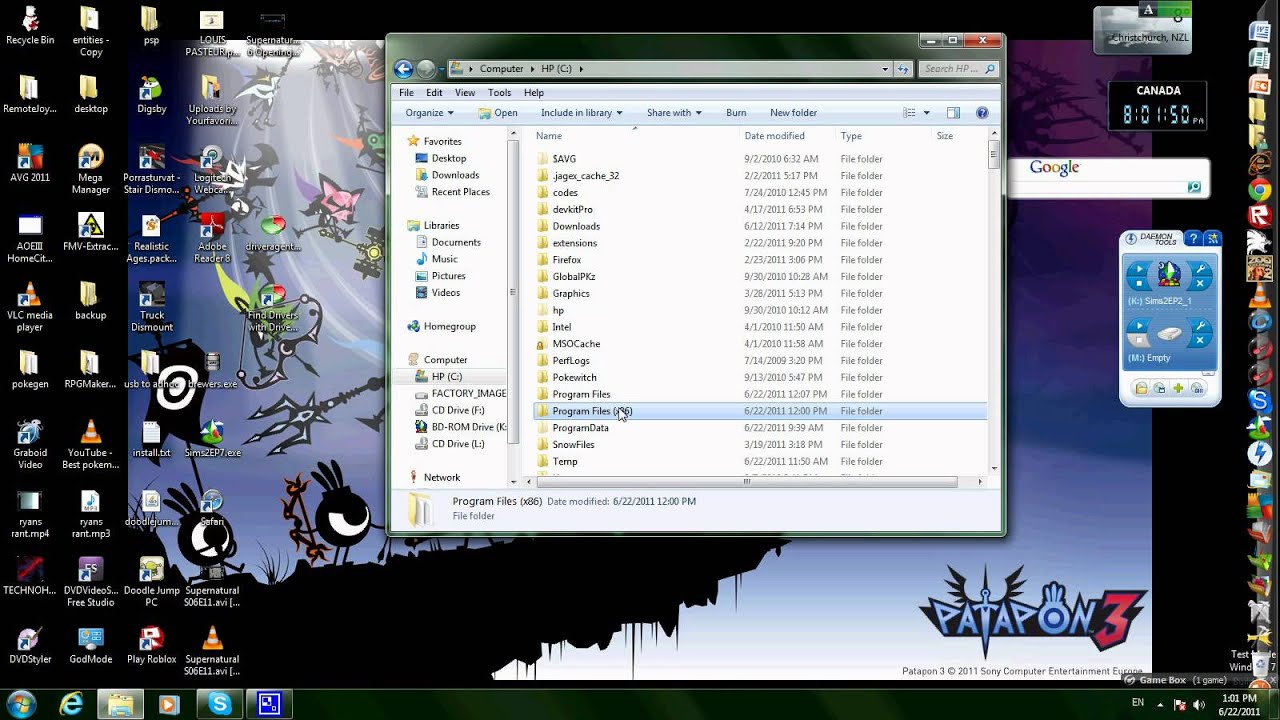This screenshot has width=1280, height=720.
Task: Select VLC media player desktop shortcut
Action: point(30,307)
